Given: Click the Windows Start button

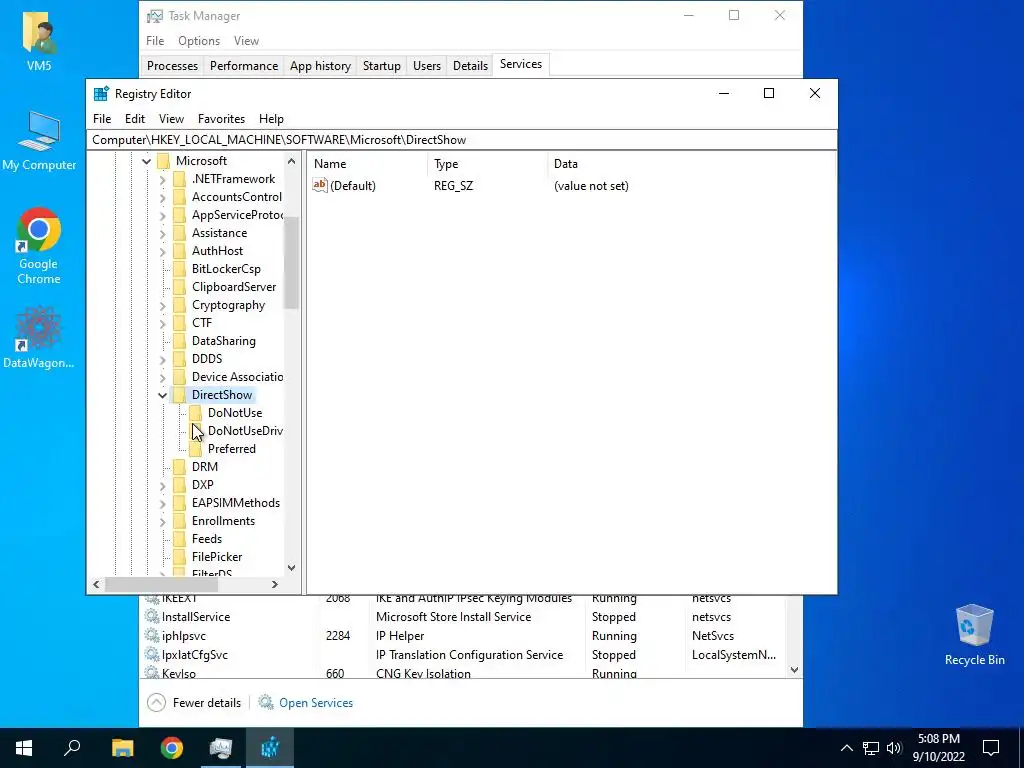Looking at the screenshot, I should tap(24, 748).
